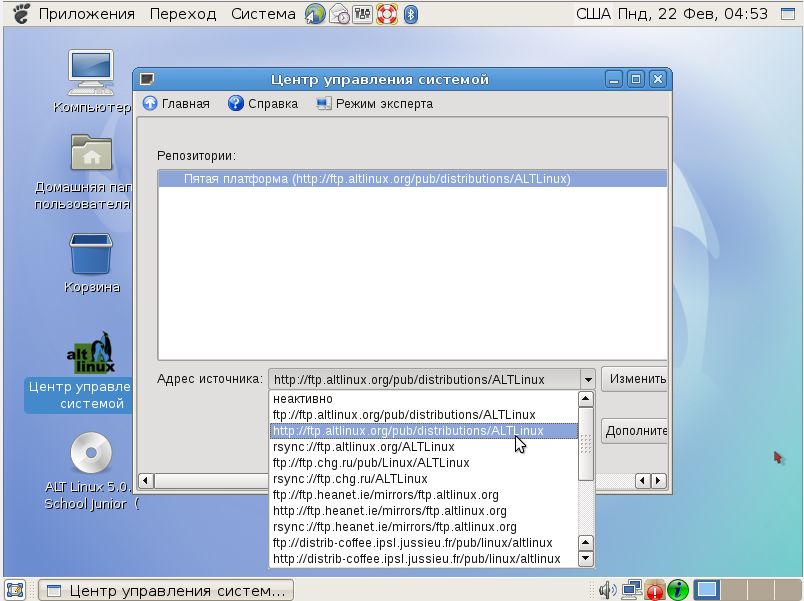Click the Главная up-arrow icon in toolbar
Image resolution: width=804 pixels, height=601 pixels.
150,103
